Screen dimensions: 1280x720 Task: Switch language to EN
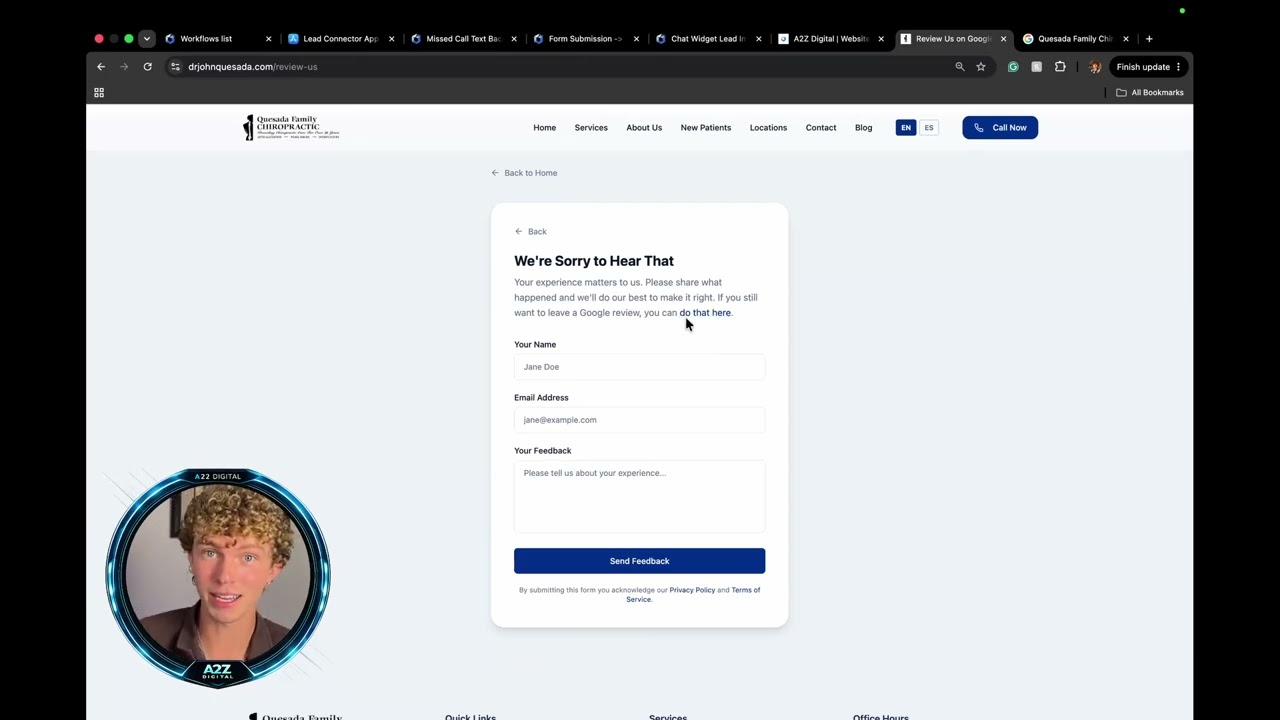coord(906,128)
